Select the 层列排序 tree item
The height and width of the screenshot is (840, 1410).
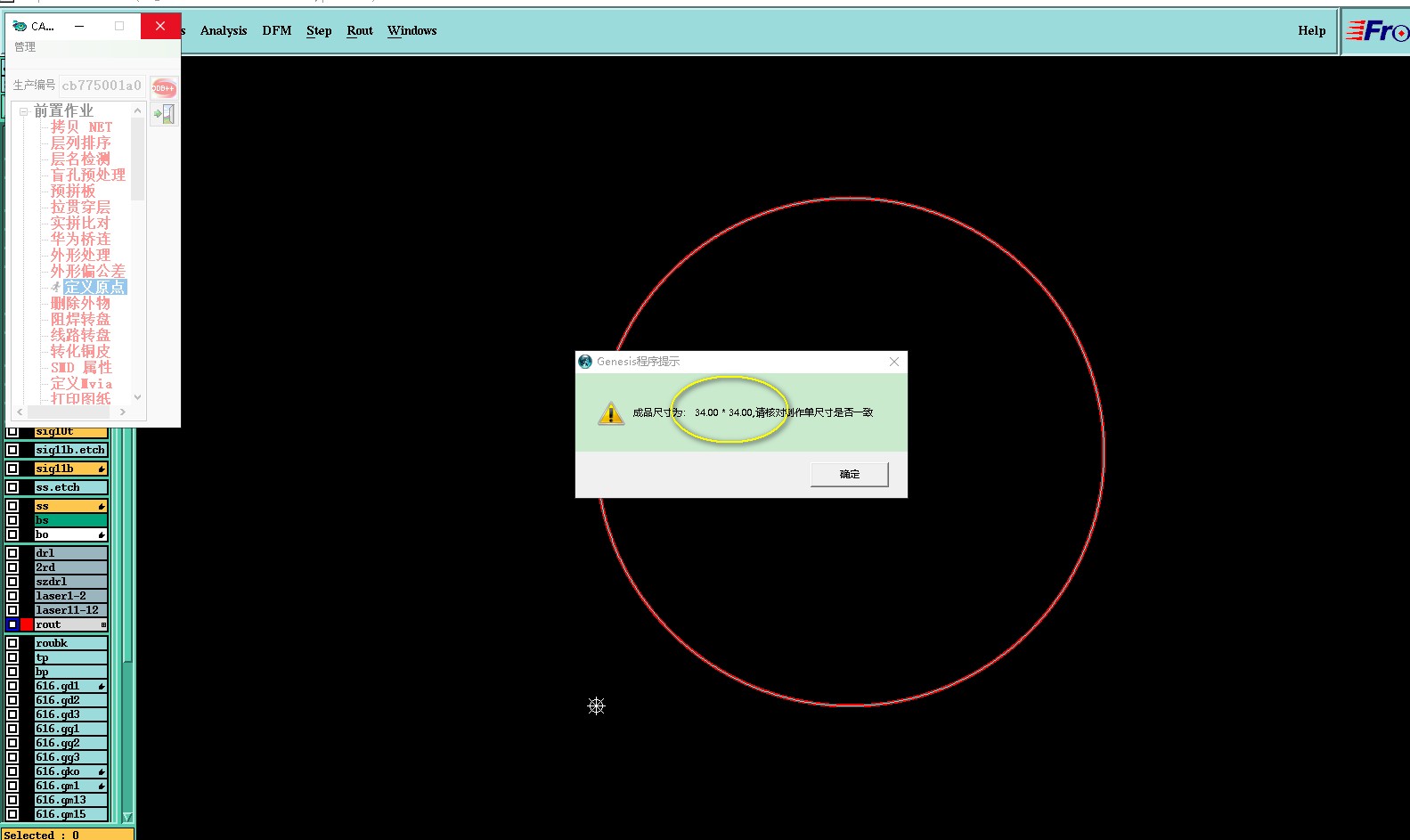[80, 143]
